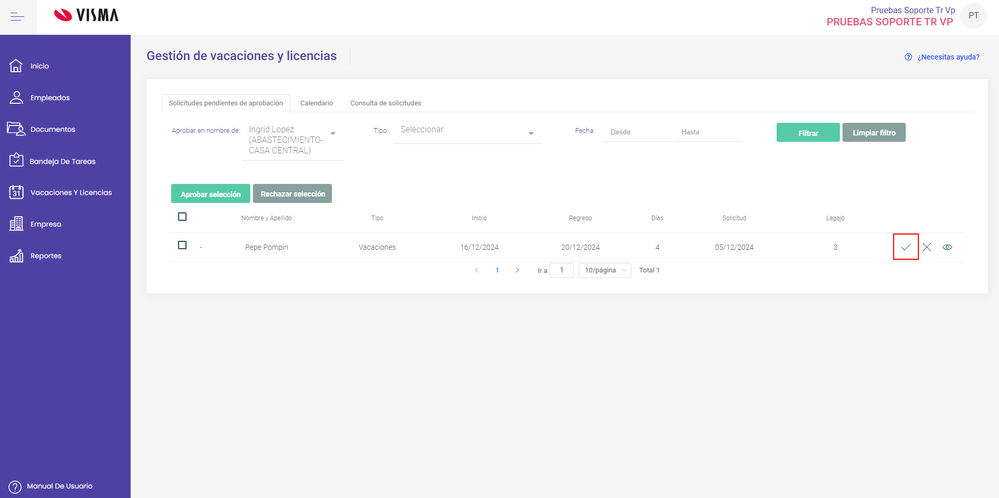Open Bandeja De Tareas icon
The width and height of the screenshot is (999, 498).
click(x=16, y=160)
